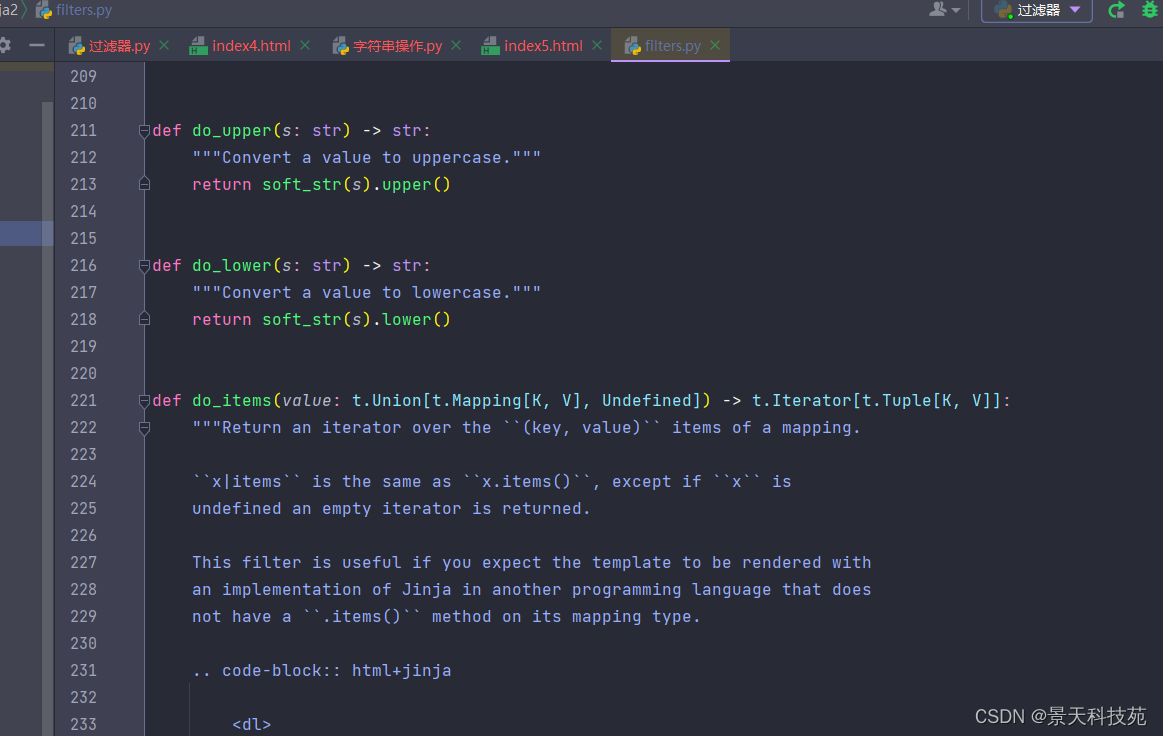Open the 字符串操作.py tab
Screen dimensions: 1163x736
[x=397, y=46]
